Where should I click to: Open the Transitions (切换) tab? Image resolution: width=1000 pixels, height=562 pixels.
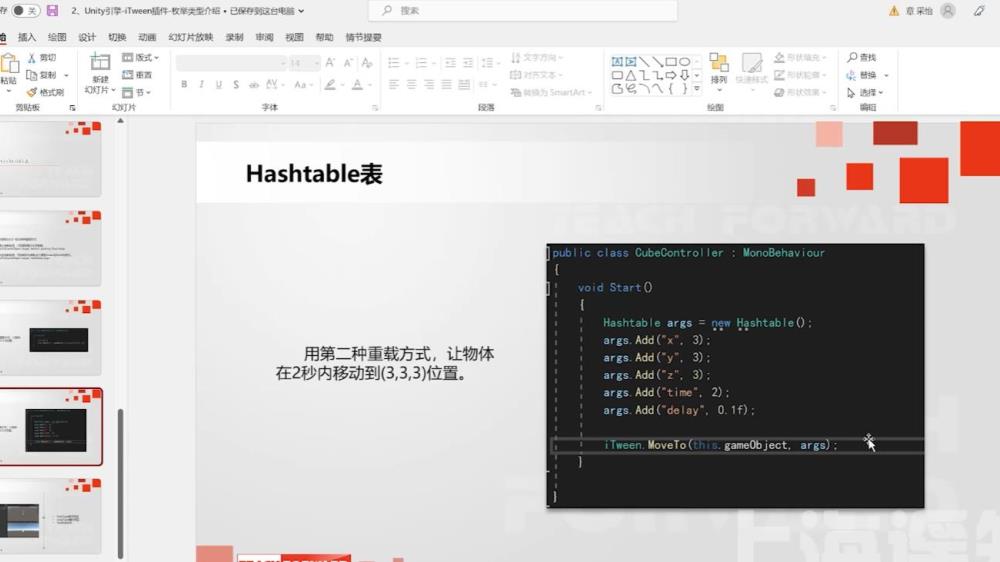pyautogui.click(x=117, y=37)
